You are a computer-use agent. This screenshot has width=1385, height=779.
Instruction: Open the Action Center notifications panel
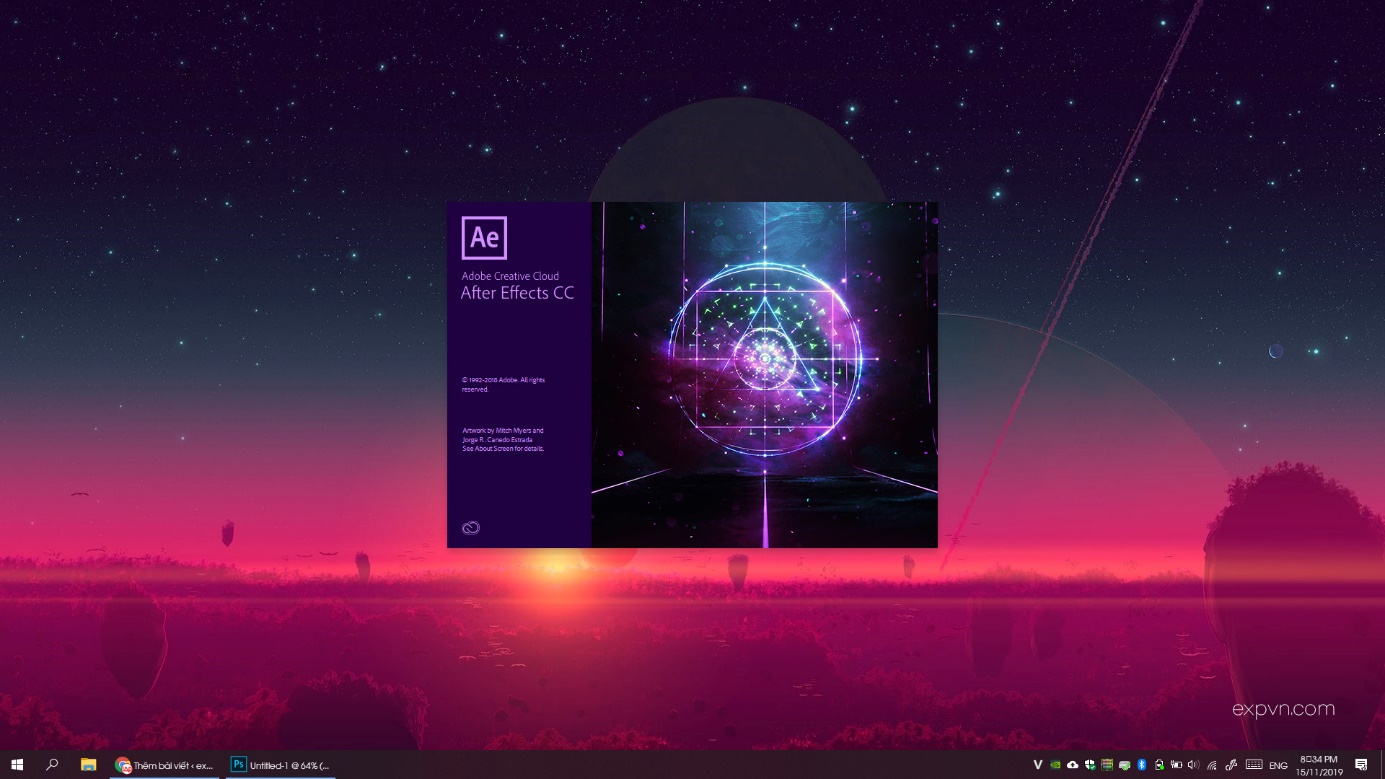click(x=1361, y=764)
